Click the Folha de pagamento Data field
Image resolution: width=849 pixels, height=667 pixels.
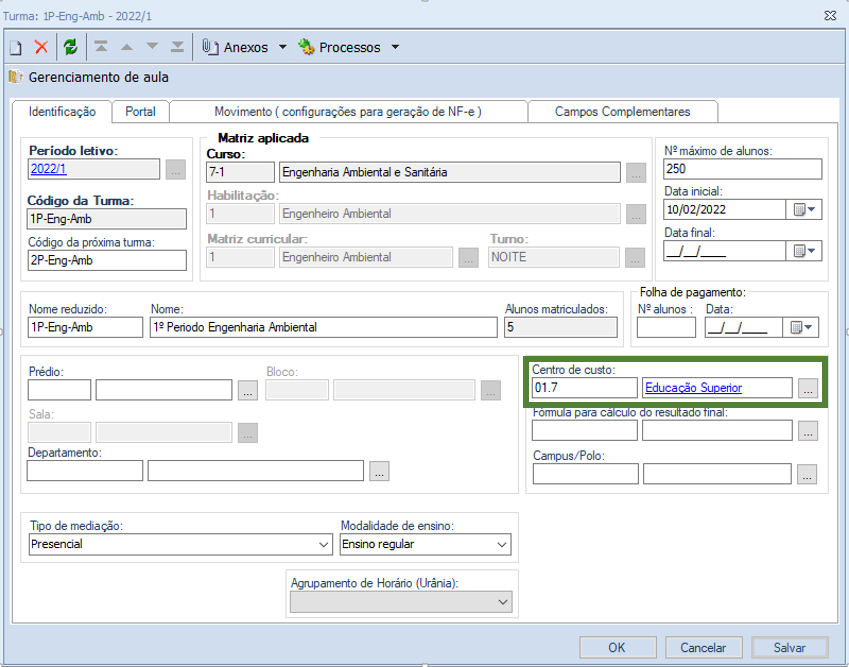point(743,328)
